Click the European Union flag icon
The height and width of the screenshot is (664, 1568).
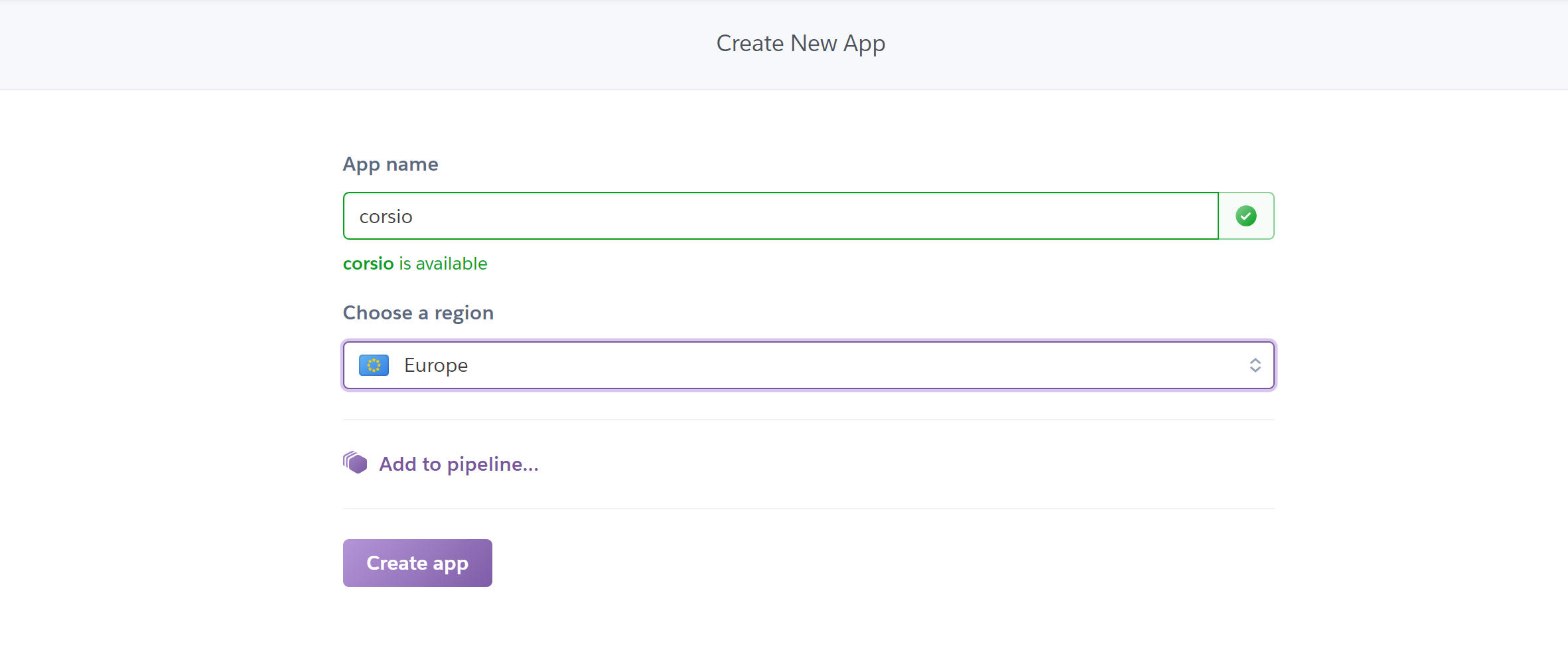(x=374, y=365)
